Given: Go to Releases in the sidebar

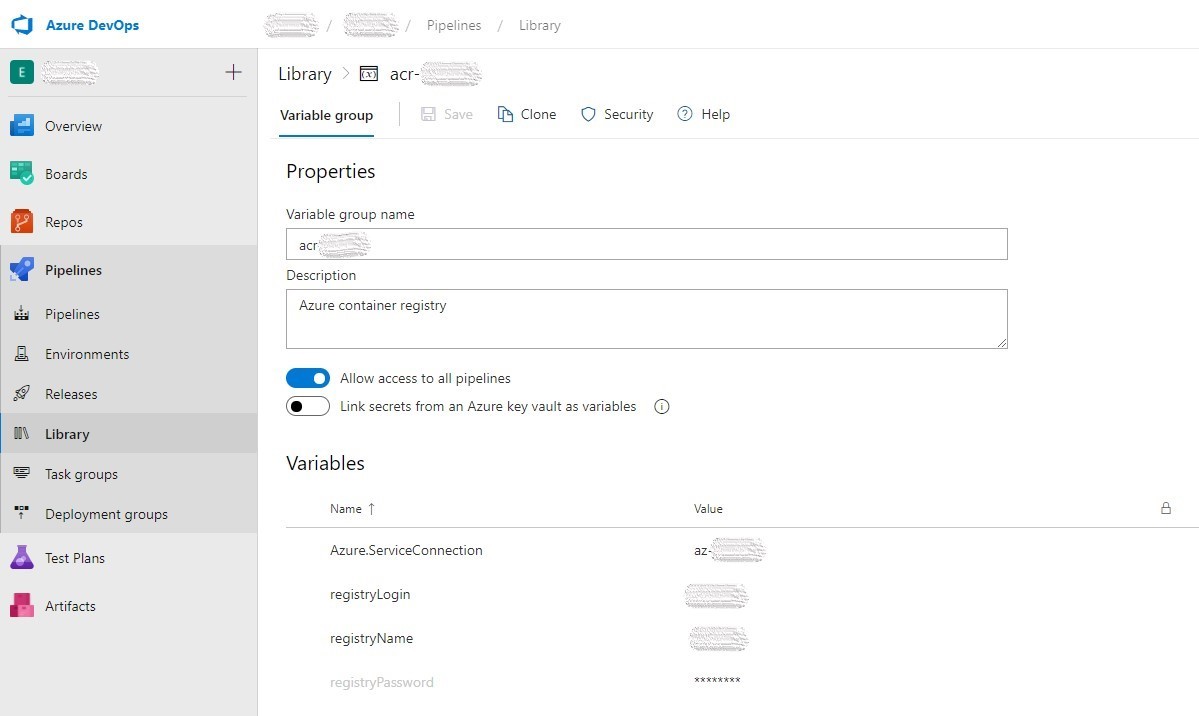Looking at the screenshot, I should [x=71, y=394].
